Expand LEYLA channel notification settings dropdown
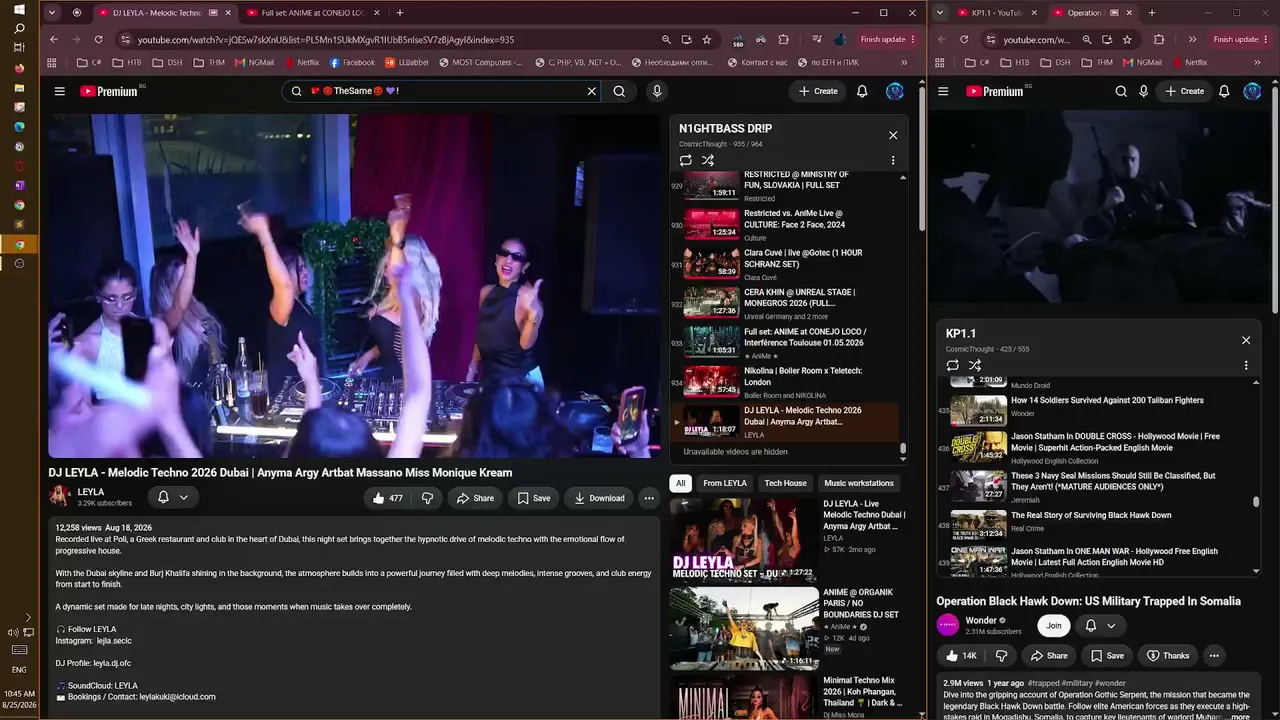1280x720 pixels. [184, 497]
